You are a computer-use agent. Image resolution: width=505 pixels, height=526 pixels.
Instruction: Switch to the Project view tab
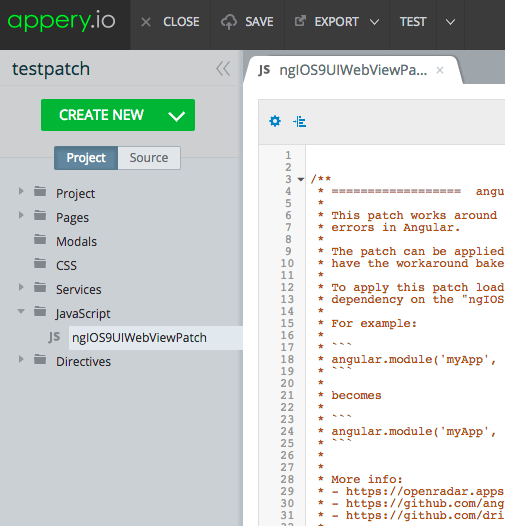(x=86, y=158)
